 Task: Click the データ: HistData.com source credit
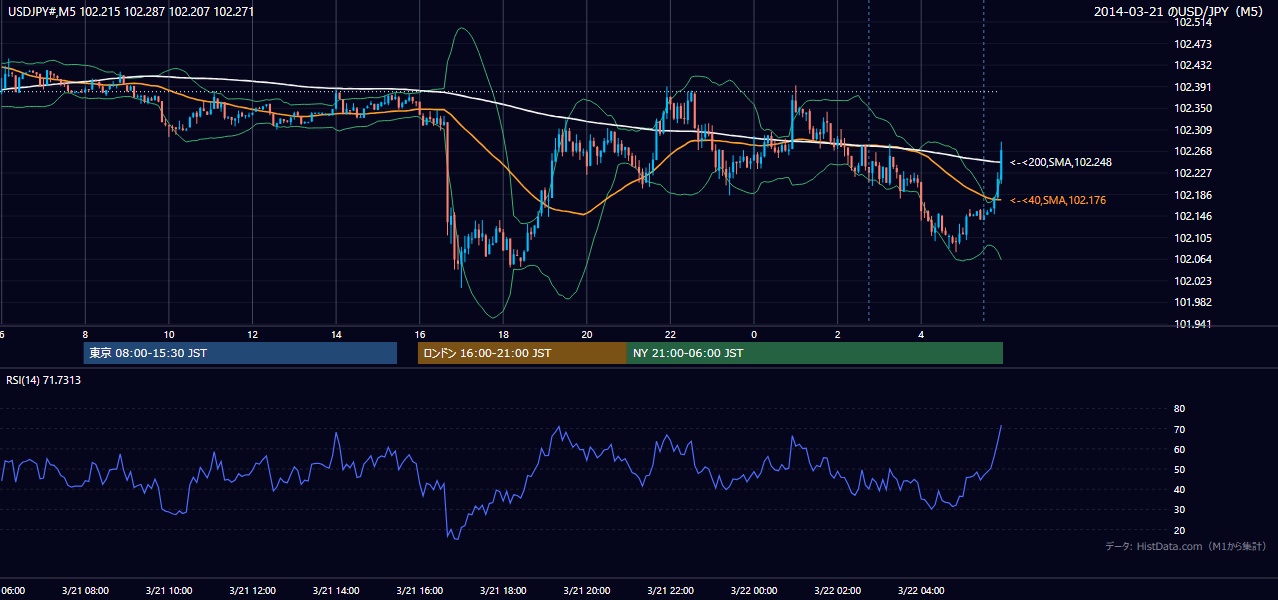1186,546
